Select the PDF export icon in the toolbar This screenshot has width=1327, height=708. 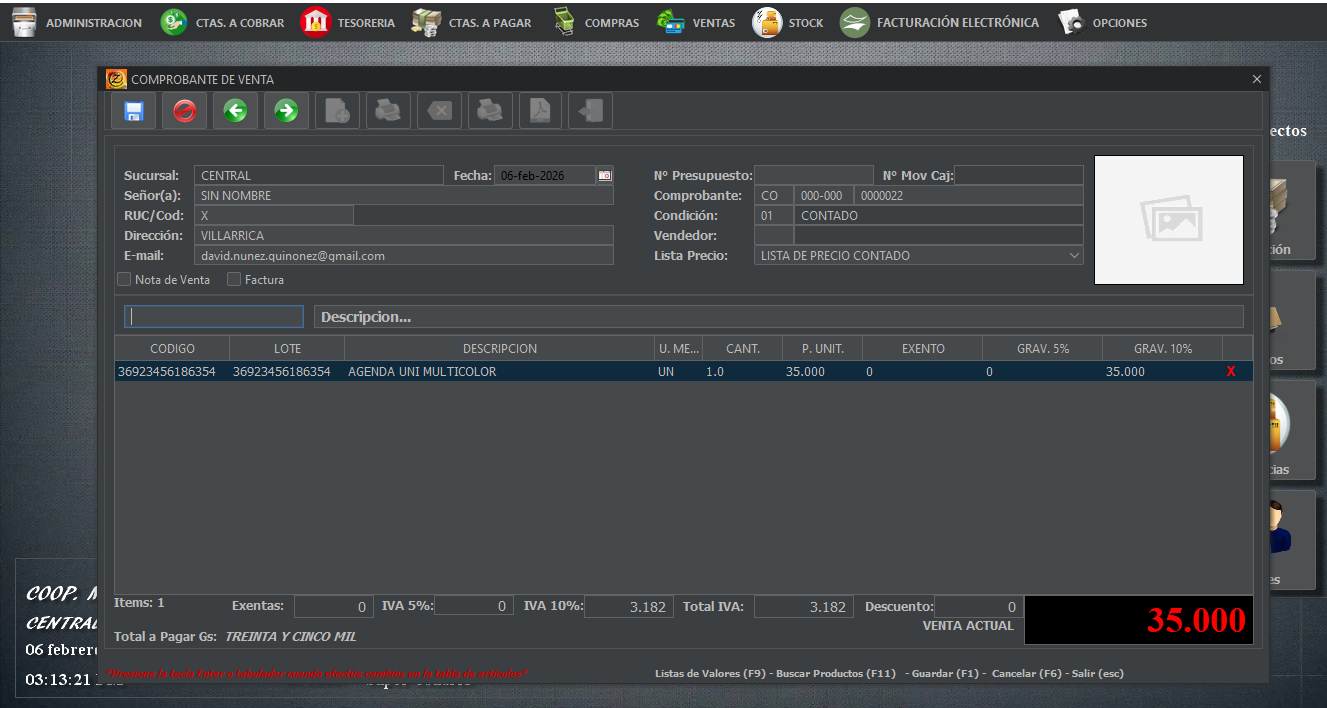[x=540, y=110]
